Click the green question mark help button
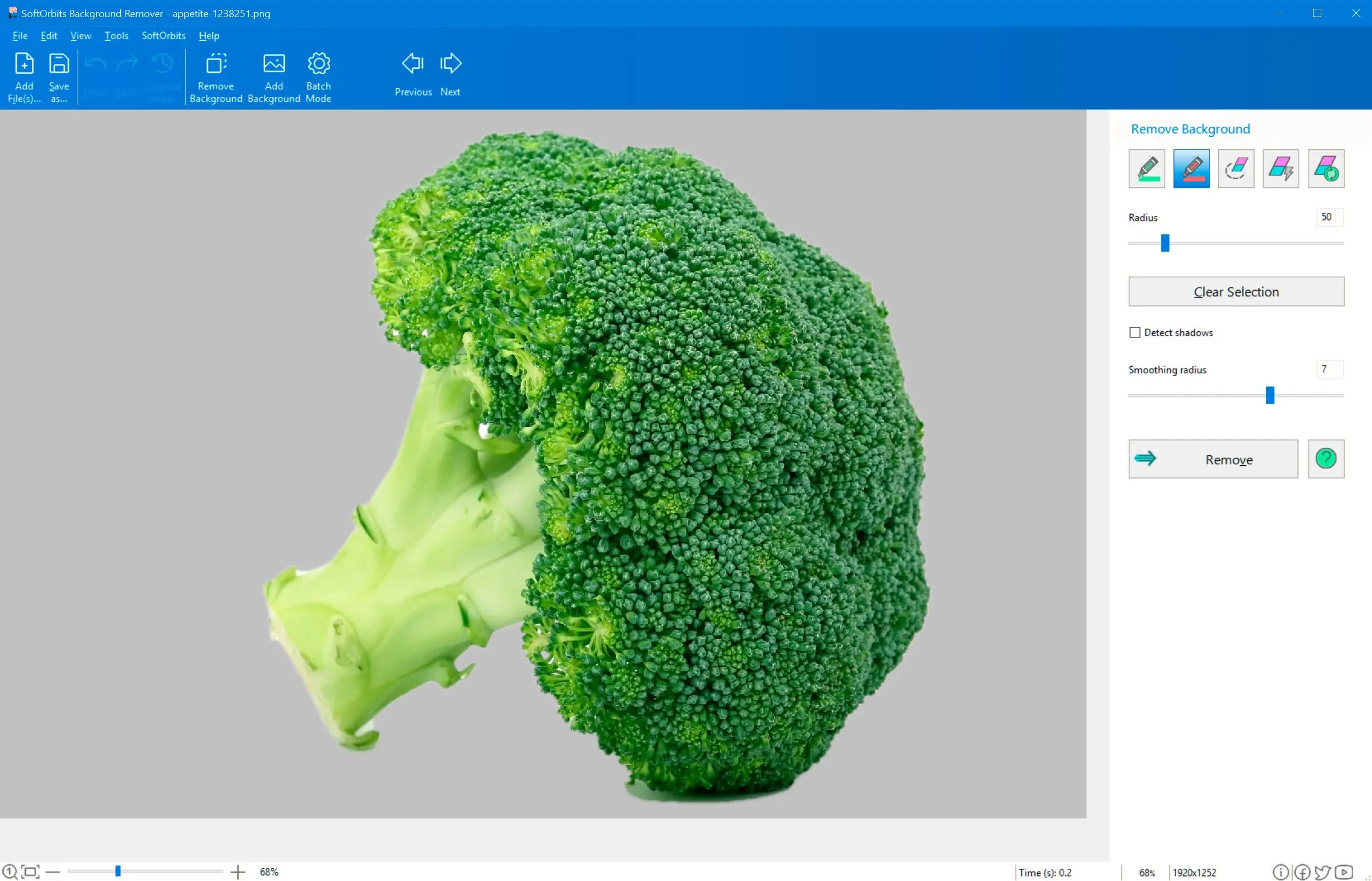The height and width of the screenshot is (881, 1372). (1326, 459)
